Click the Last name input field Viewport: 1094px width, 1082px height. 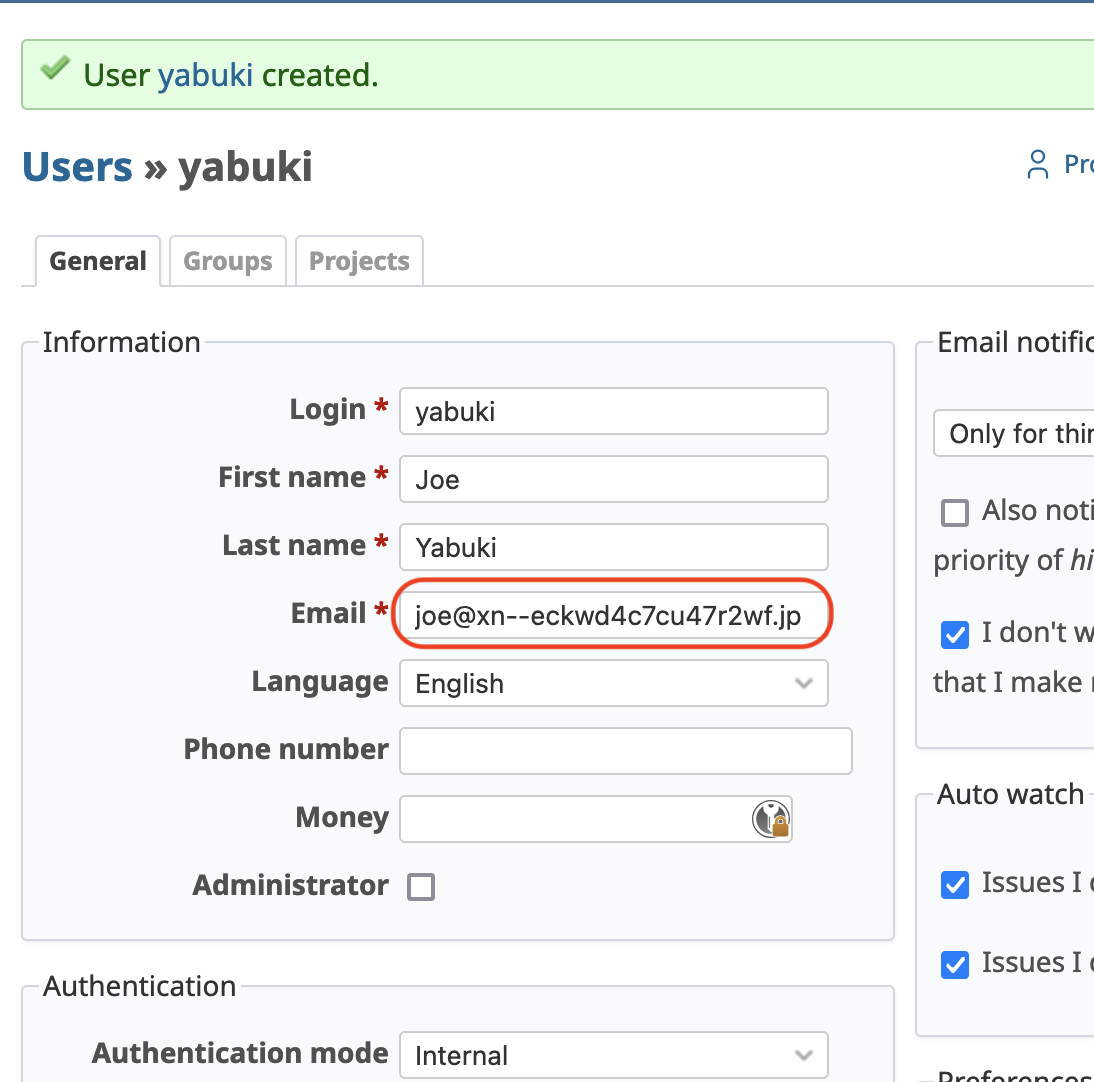coord(613,548)
